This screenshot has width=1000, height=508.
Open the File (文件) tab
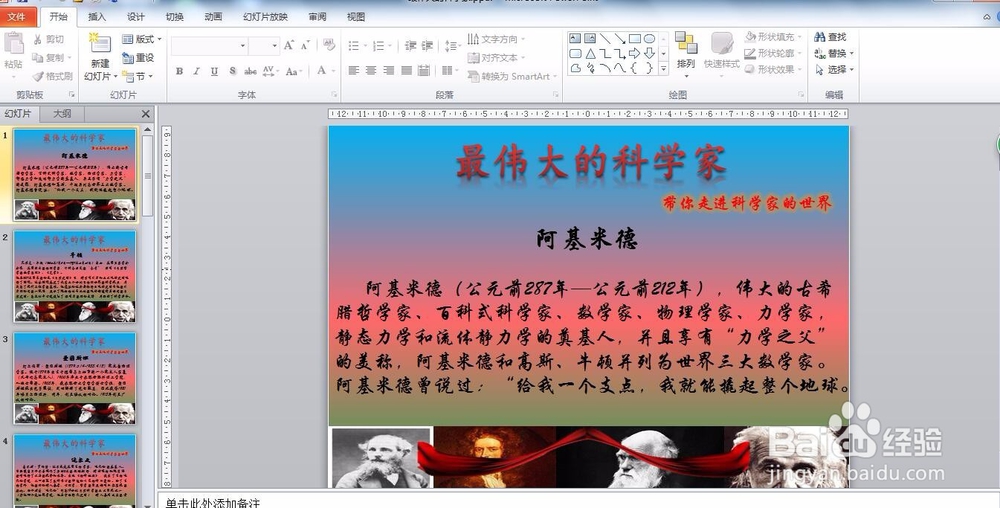pyautogui.click(x=17, y=17)
